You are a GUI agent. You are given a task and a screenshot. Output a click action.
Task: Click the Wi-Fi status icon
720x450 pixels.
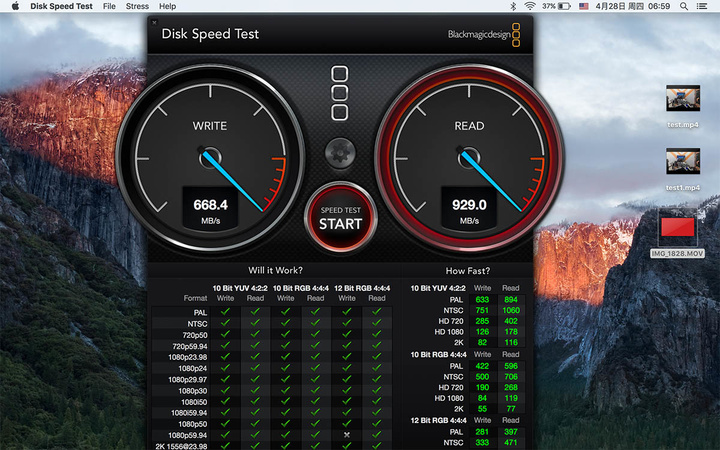click(x=530, y=6)
